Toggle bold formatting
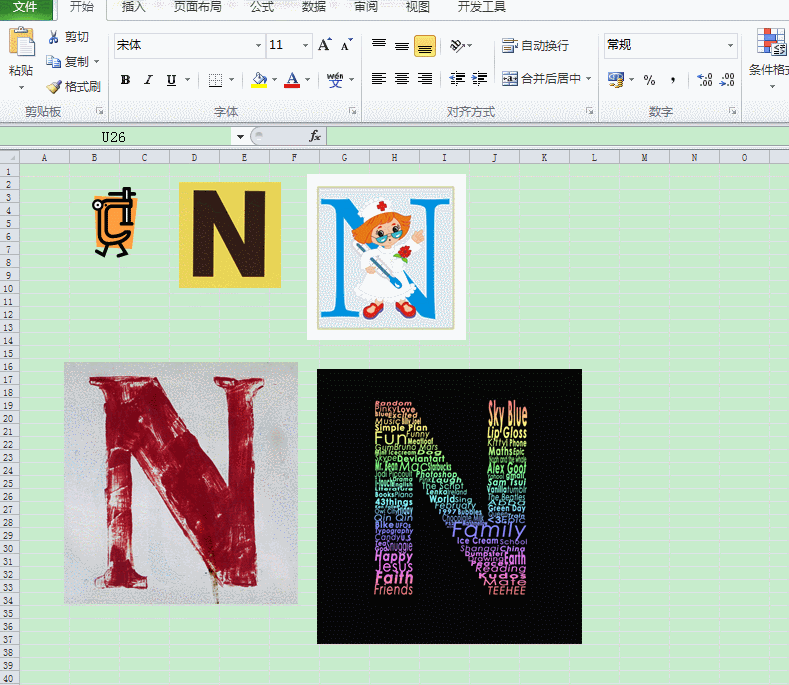Image resolution: width=789 pixels, height=685 pixels. (125, 80)
